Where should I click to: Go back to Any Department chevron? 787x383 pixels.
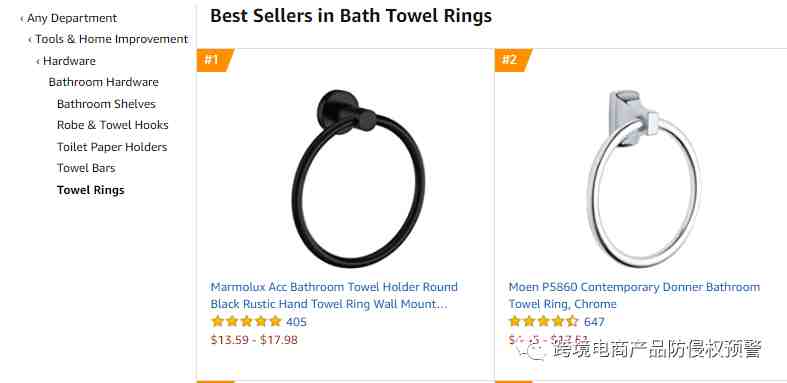(x=22, y=19)
